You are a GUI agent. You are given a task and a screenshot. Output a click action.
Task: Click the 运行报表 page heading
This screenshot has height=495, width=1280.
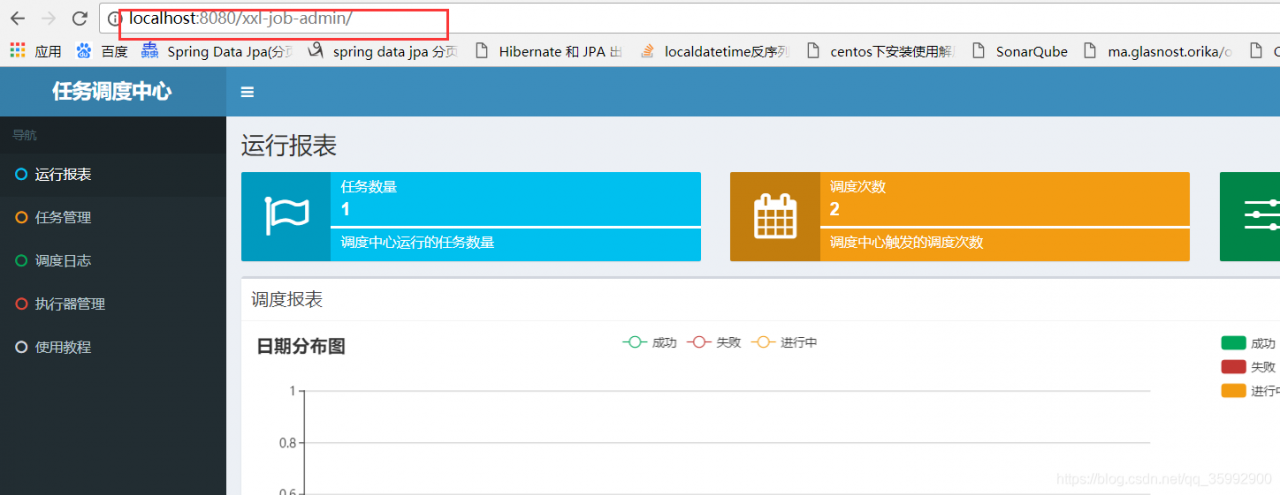[x=289, y=146]
